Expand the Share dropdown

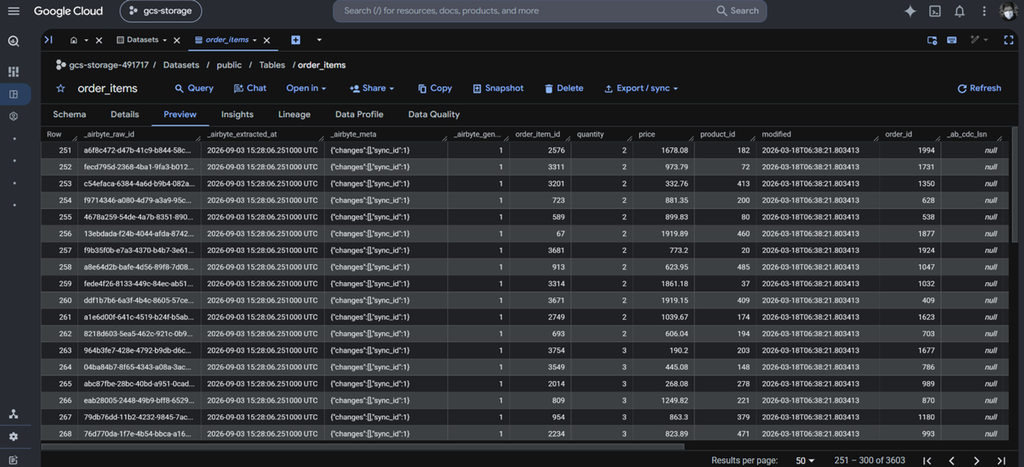click(372, 88)
